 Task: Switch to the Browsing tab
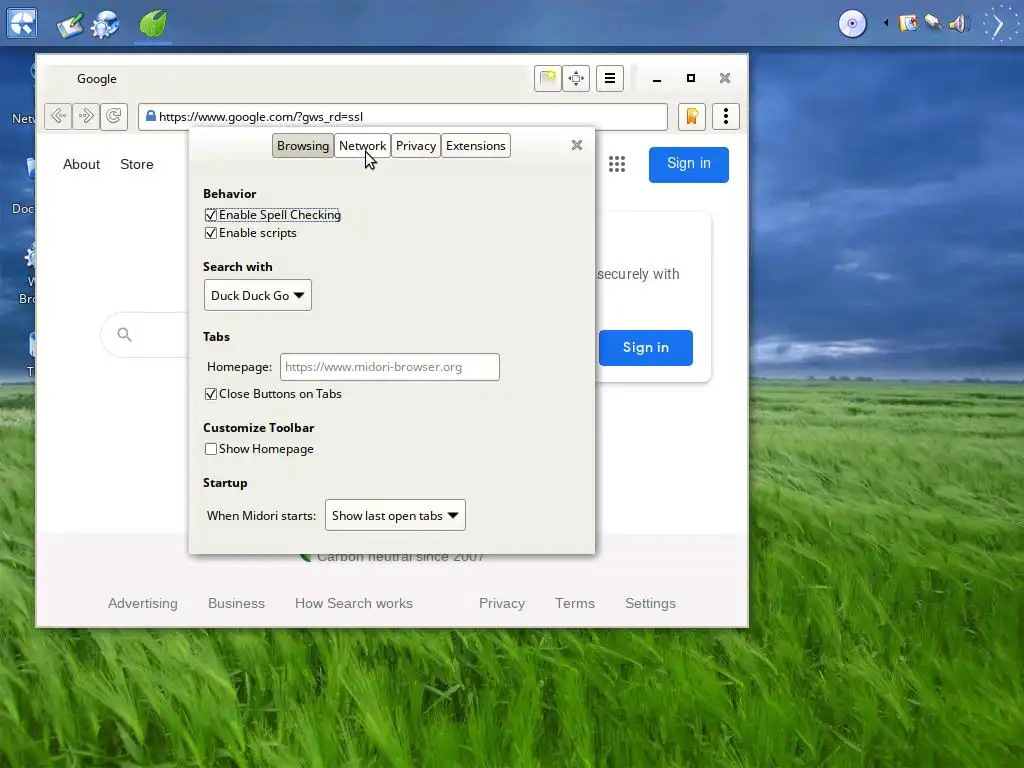[302, 146]
